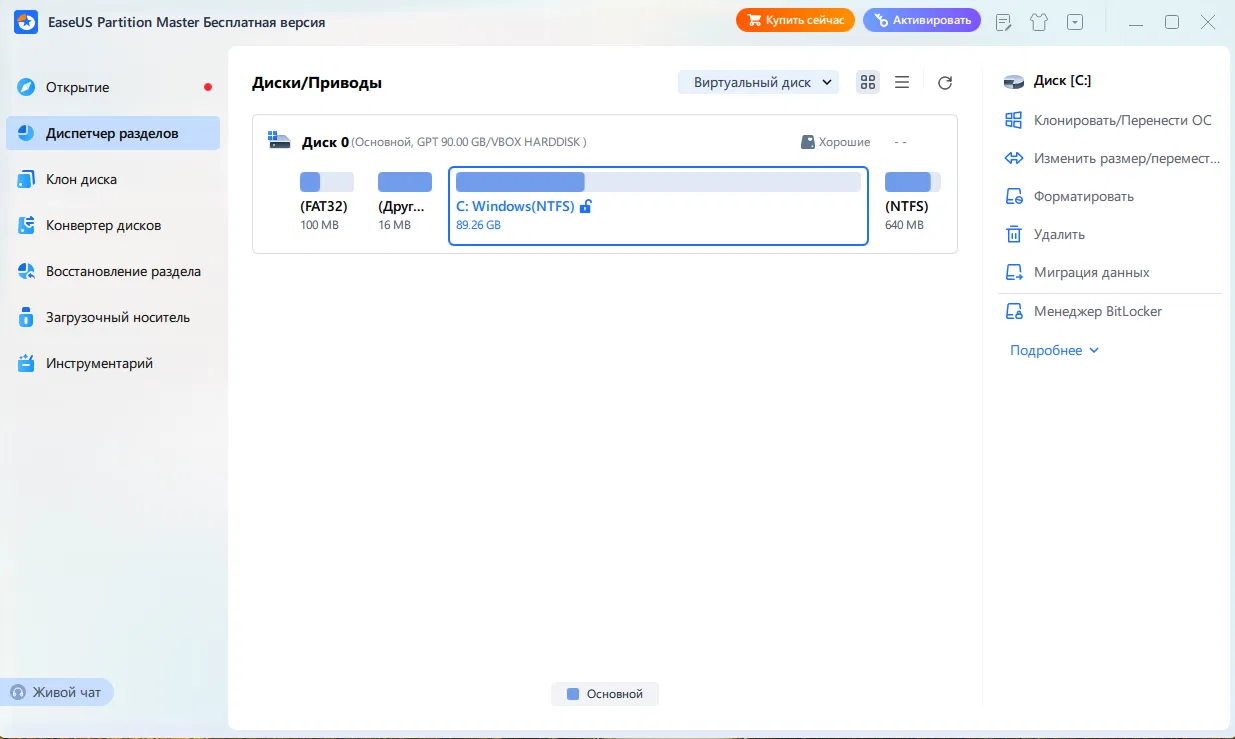Open the task list notes icon

tap(1005, 21)
